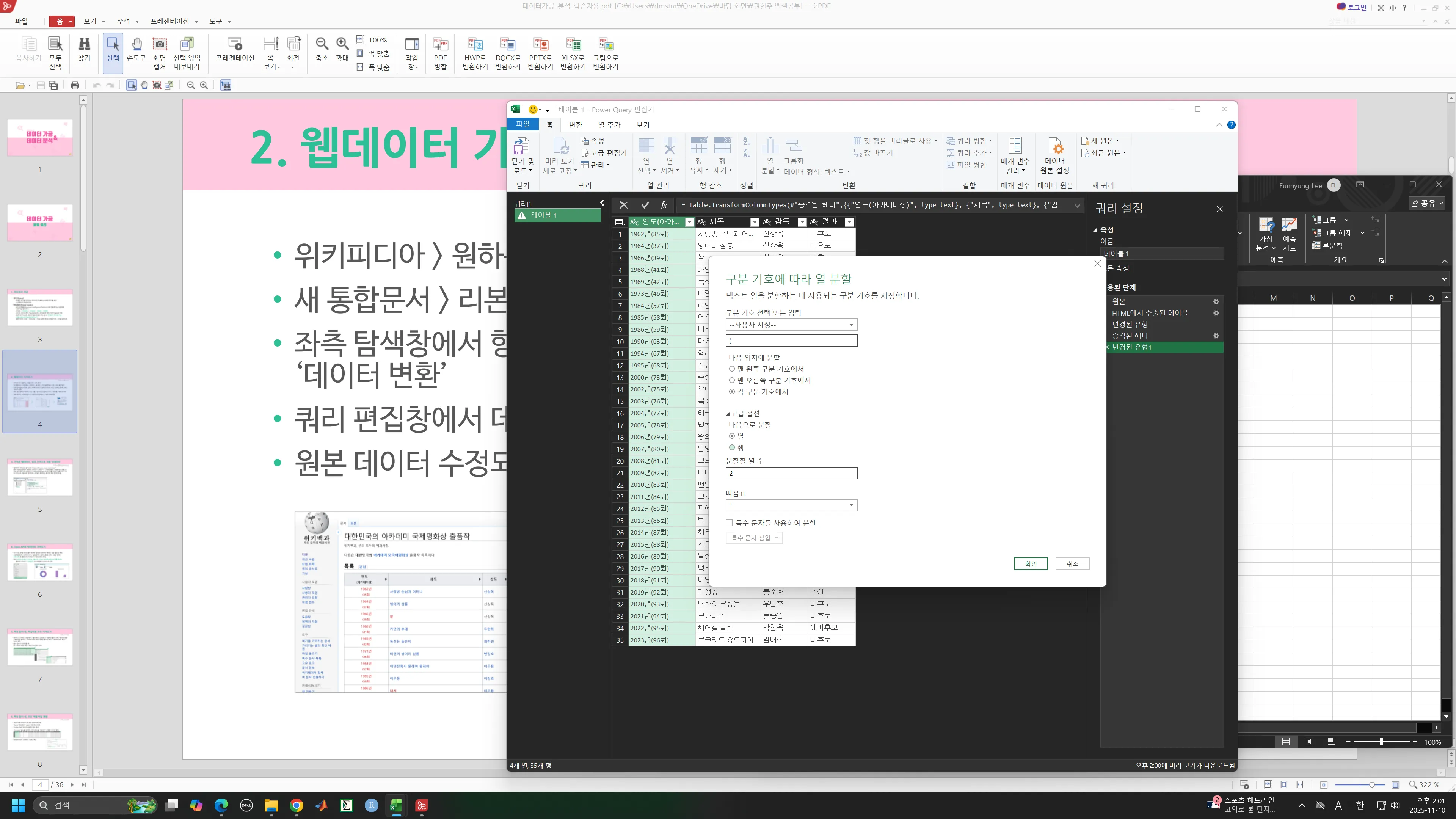Viewport: 1456px width, 819px height.
Task: Enable '특수 문자를 사용하여 분할' checkbox
Action: tap(729, 523)
